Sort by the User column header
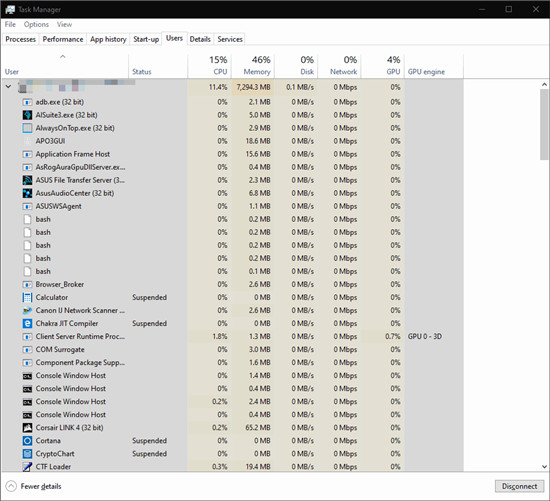This screenshot has width=550, height=501. pyautogui.click(x=12, y=72)
